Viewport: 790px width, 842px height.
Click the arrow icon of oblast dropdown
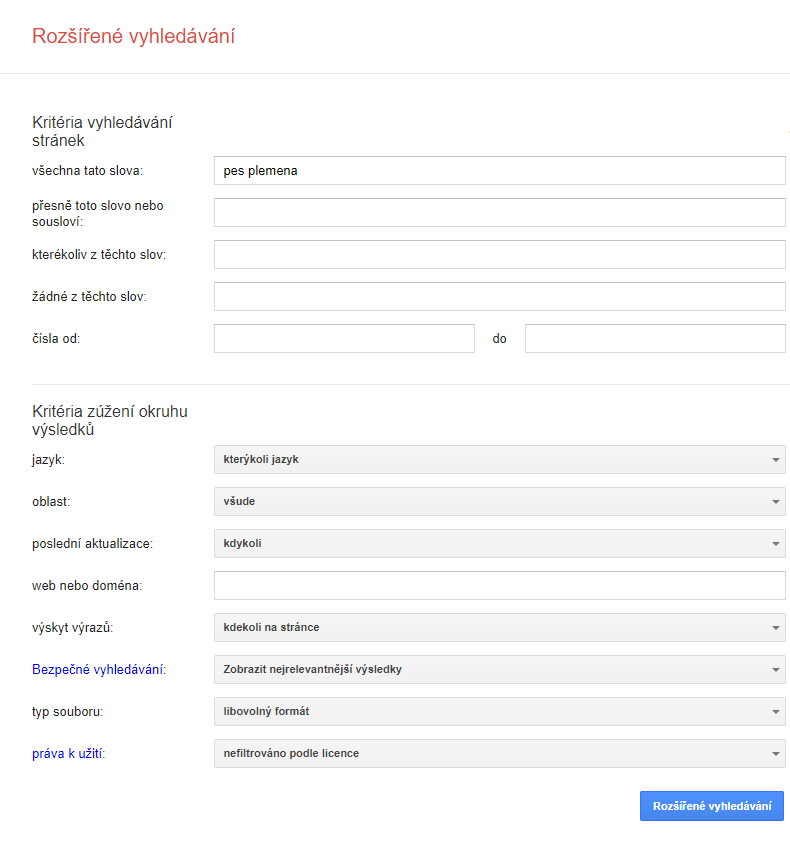coord(775,502)
